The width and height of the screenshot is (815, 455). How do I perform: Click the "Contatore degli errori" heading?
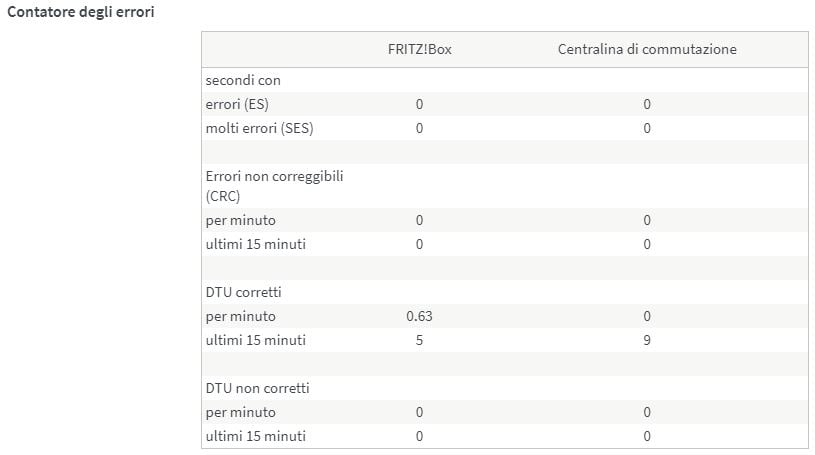80,15
